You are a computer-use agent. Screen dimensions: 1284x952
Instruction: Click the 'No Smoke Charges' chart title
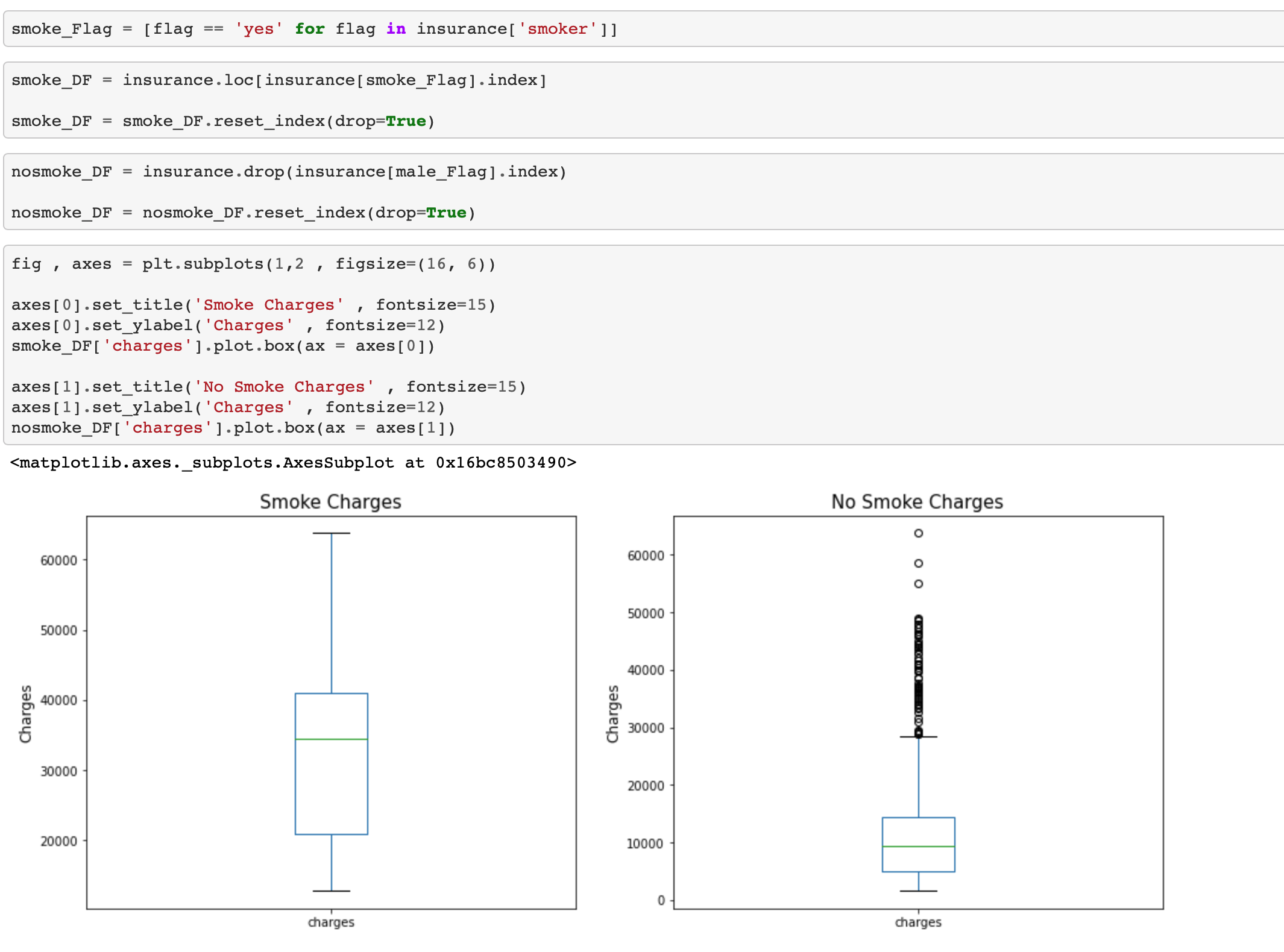point(917,502)
